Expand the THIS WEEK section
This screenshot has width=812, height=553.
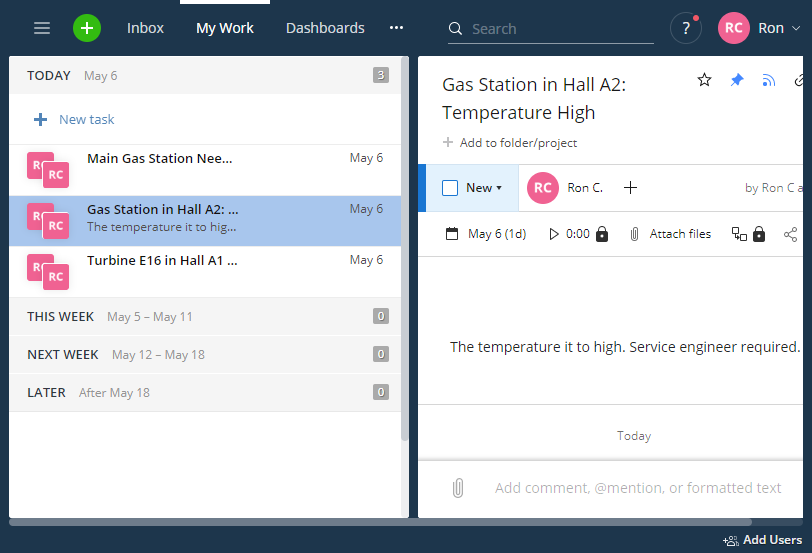(x=205, y=316)
